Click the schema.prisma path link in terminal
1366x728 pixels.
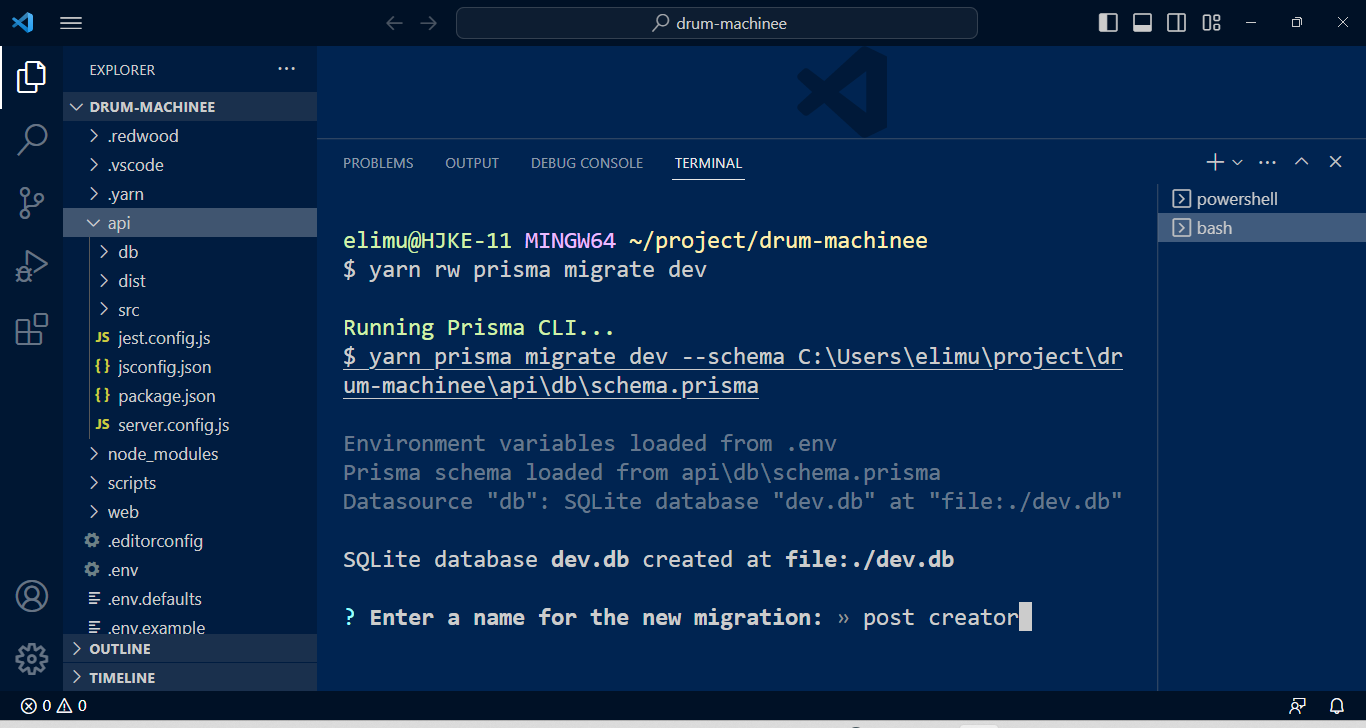point(733,371)
